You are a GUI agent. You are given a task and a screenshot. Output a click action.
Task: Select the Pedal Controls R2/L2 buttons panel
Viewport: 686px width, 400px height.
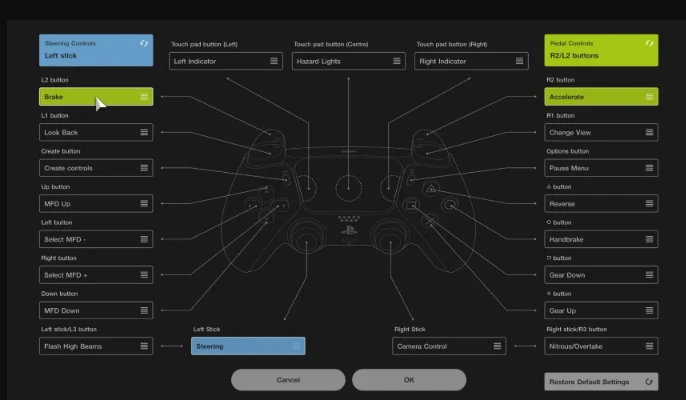[601, 50]
